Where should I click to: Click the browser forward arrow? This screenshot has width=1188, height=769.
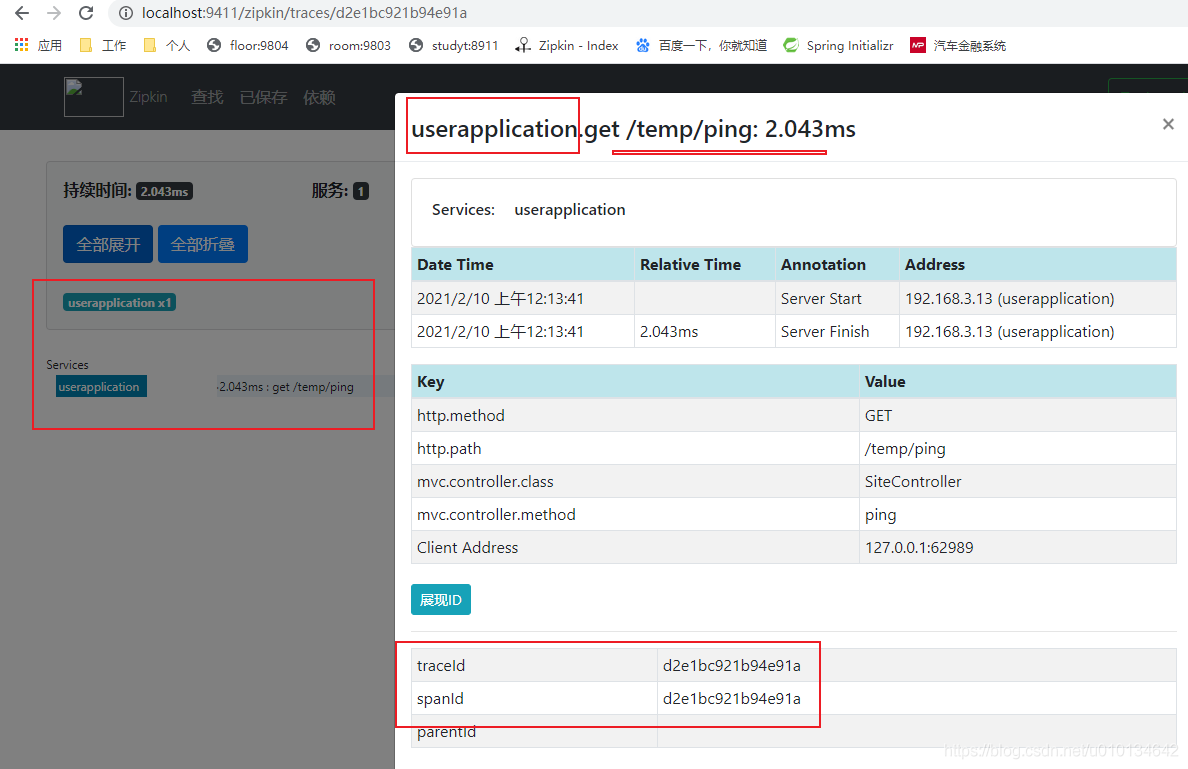(54, 13)
